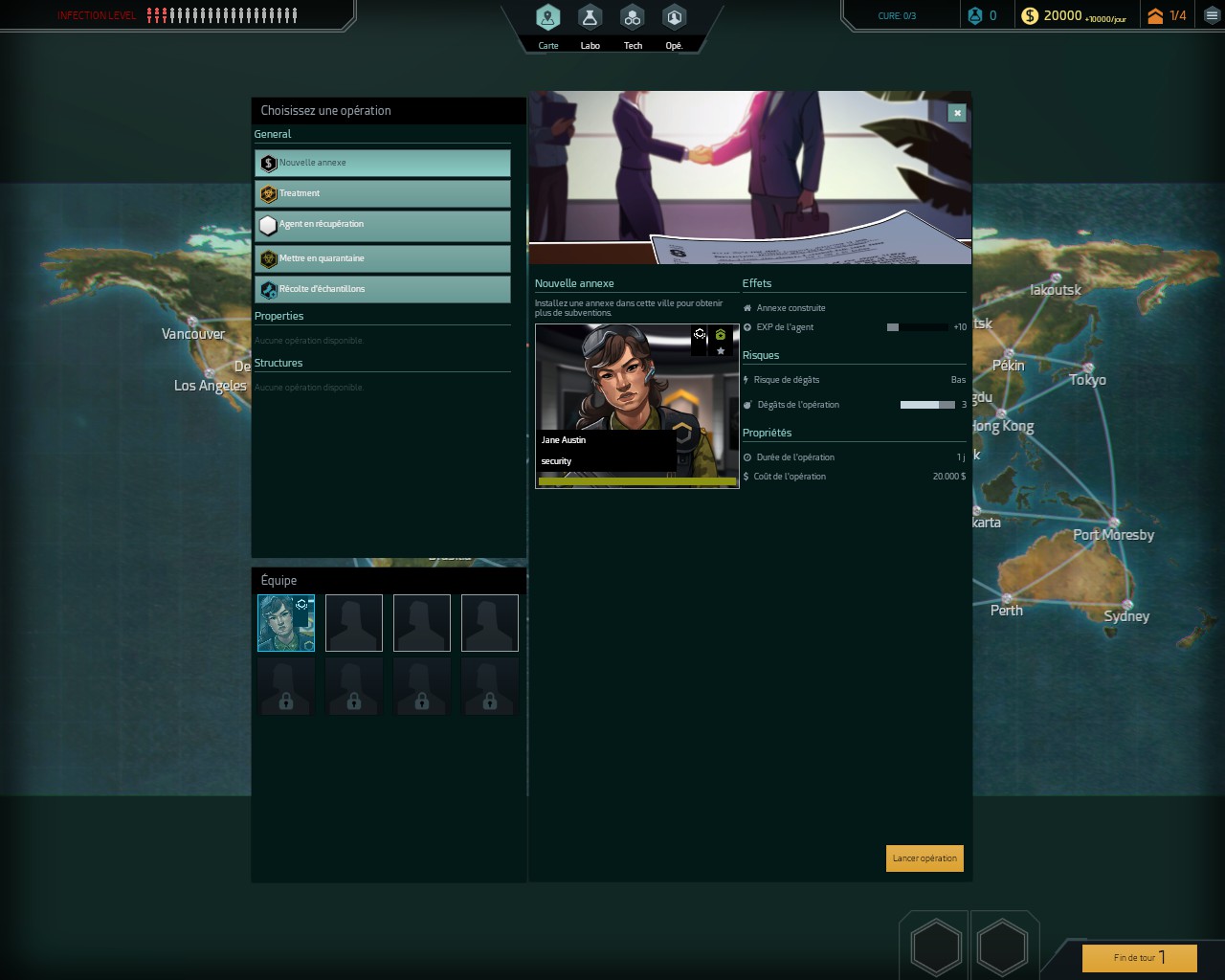Click the gold dollar money icon
Screen dimensions: 1225x980
[1030, 15]
